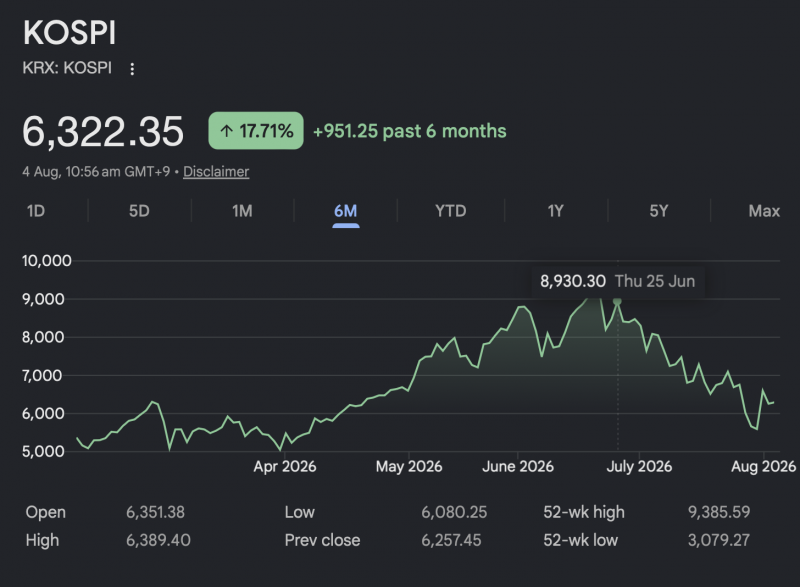This screenshot has width=800, height=587.
Task: Open the Disclaimer link
Action: (x=216, y=172)
